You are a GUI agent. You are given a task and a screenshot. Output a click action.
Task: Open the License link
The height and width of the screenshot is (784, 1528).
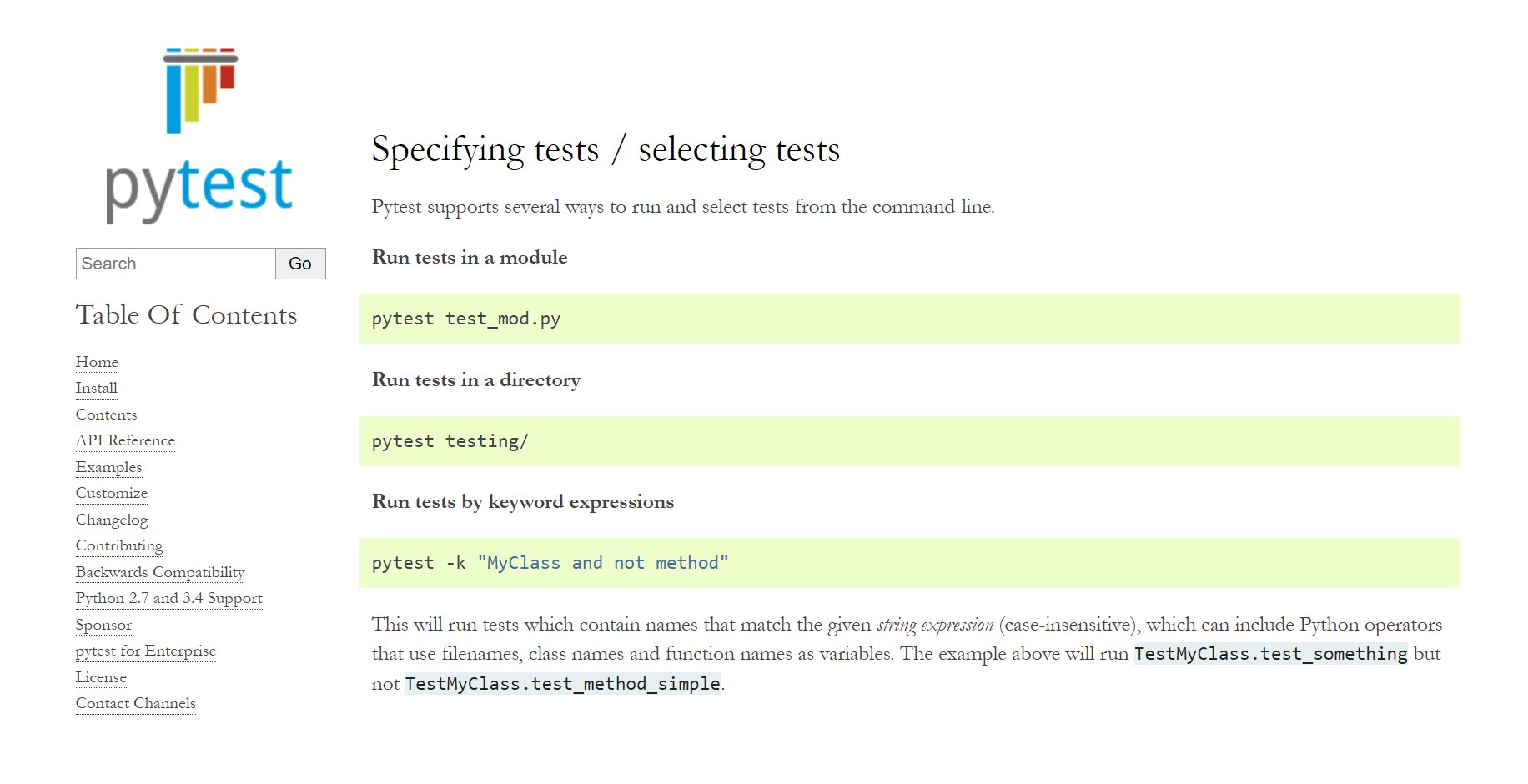(x=101, y=677)
